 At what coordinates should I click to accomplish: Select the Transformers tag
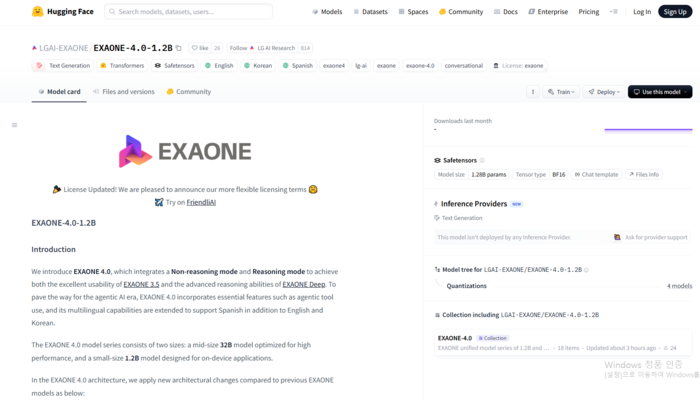pyautogui.click(x=122, y=66)
